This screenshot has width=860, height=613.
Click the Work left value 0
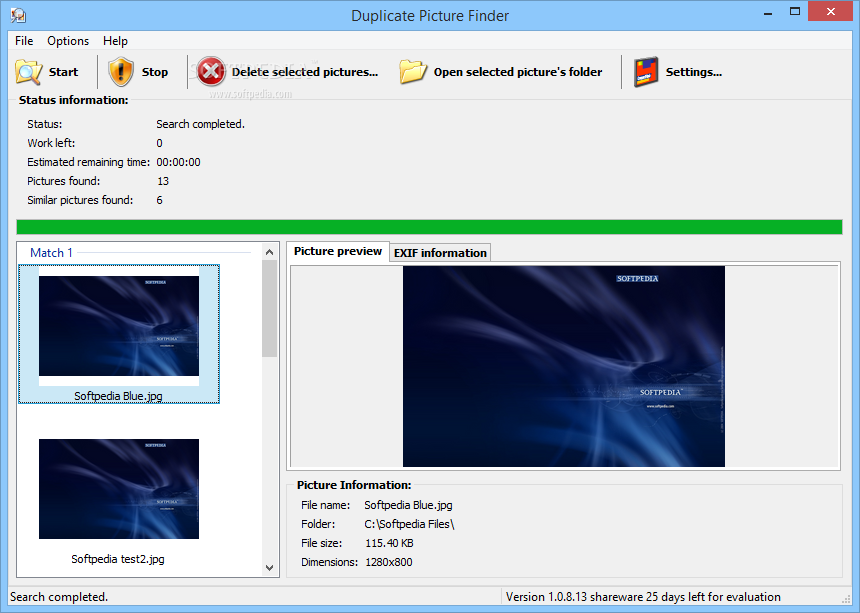click(160, 143)
